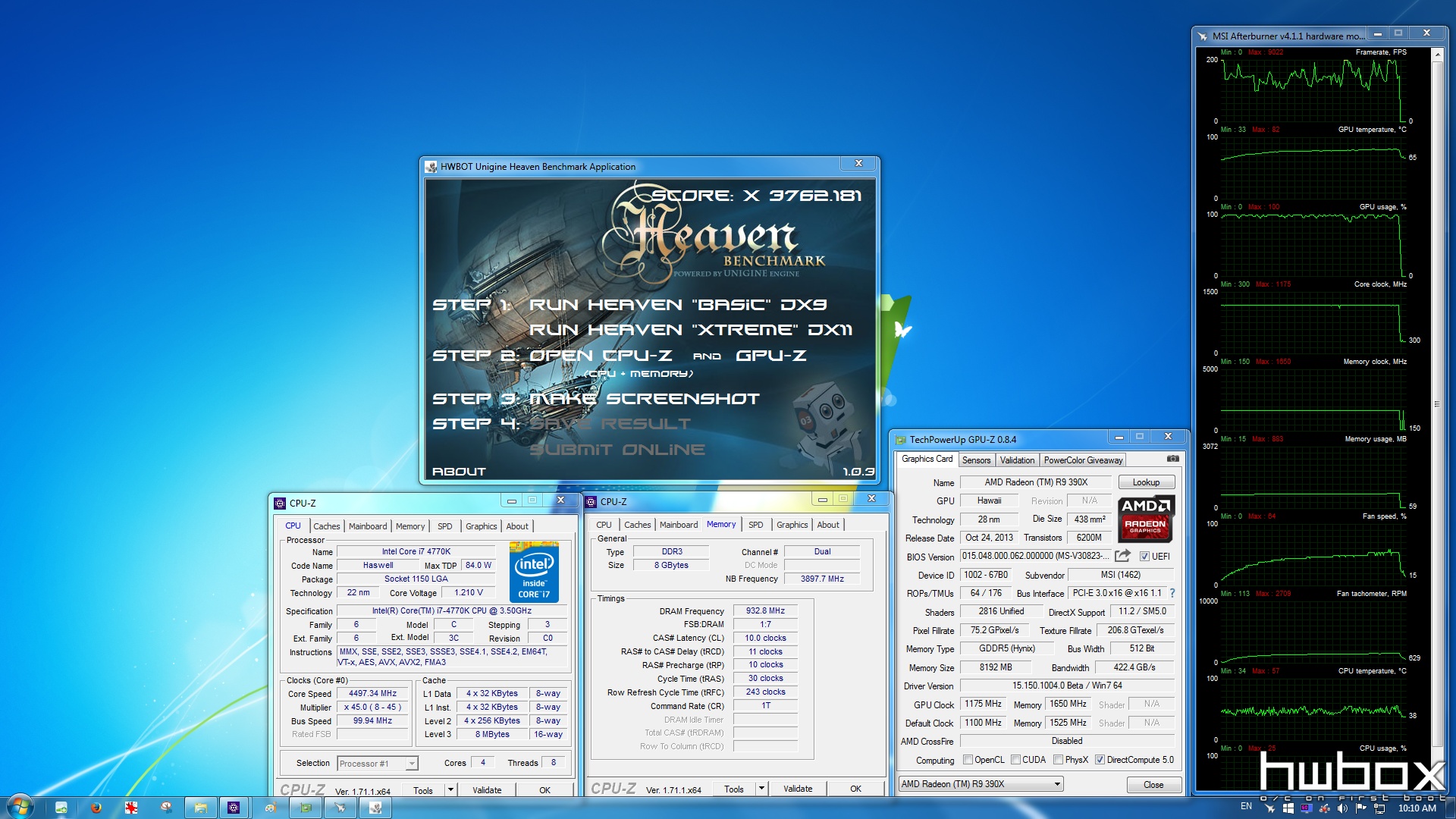Click the AMD Radeon GPU dropdown selector
Image resolution: width=1456 pixels, height=819 pixels.
[x=979, y=783]
